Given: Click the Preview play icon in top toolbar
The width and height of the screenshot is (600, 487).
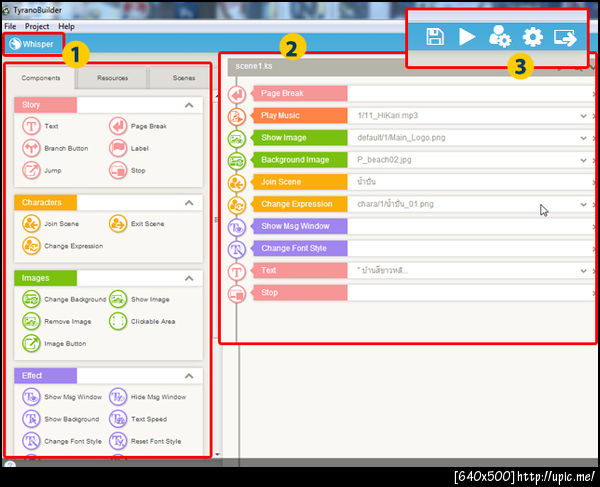Looking at the screenshot, I should [467, 37].
